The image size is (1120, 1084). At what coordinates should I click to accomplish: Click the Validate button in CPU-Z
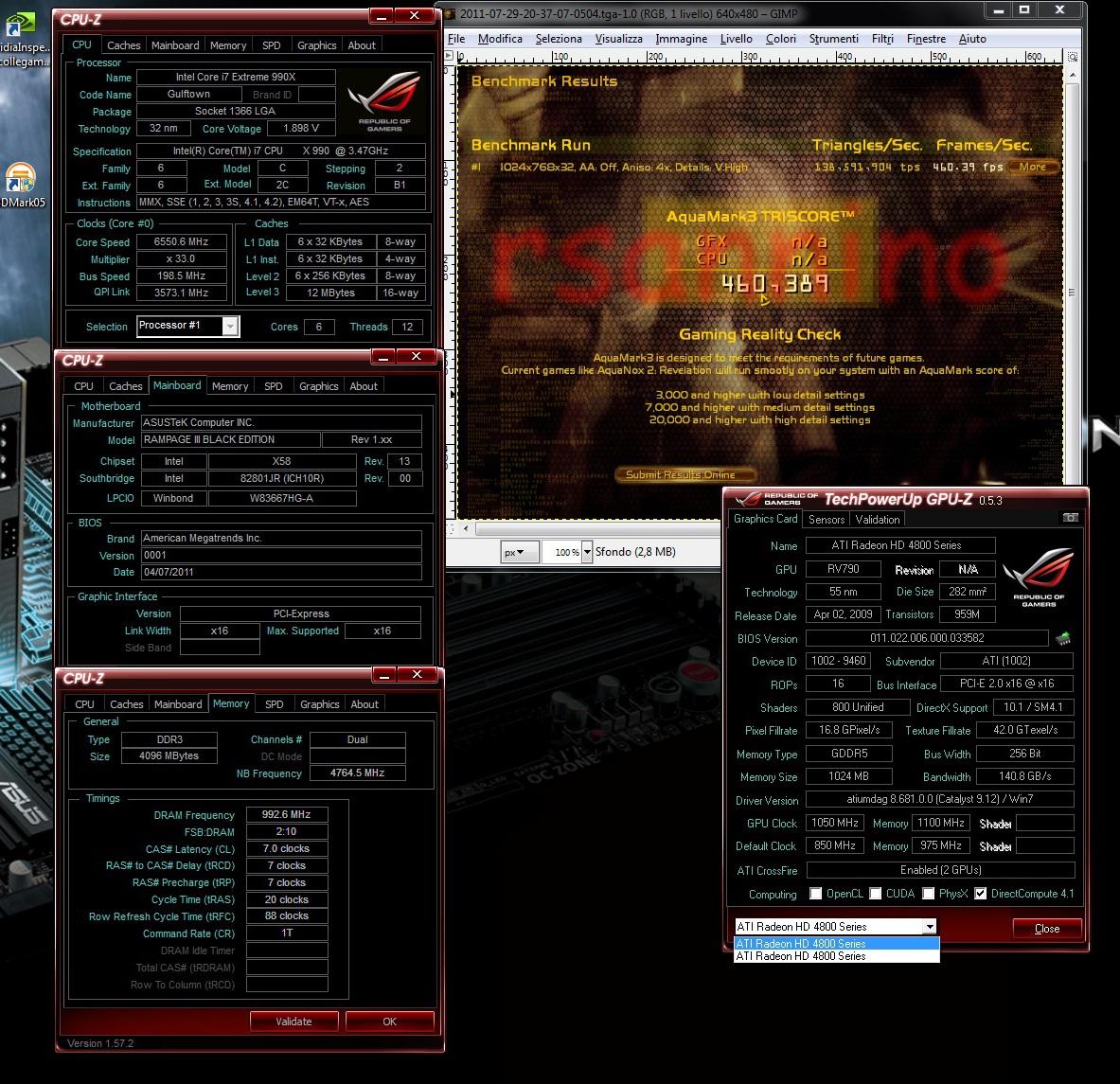[293, 1022]
